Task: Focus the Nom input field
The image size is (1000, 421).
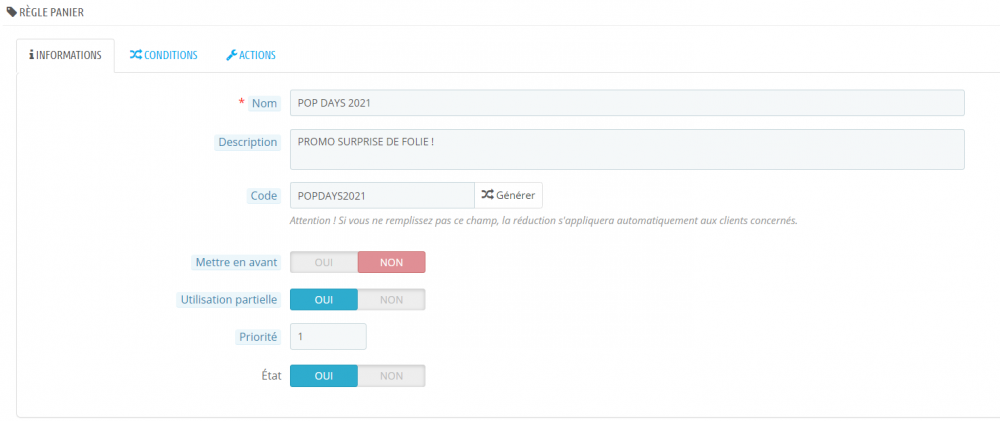Action: [627, 103]
